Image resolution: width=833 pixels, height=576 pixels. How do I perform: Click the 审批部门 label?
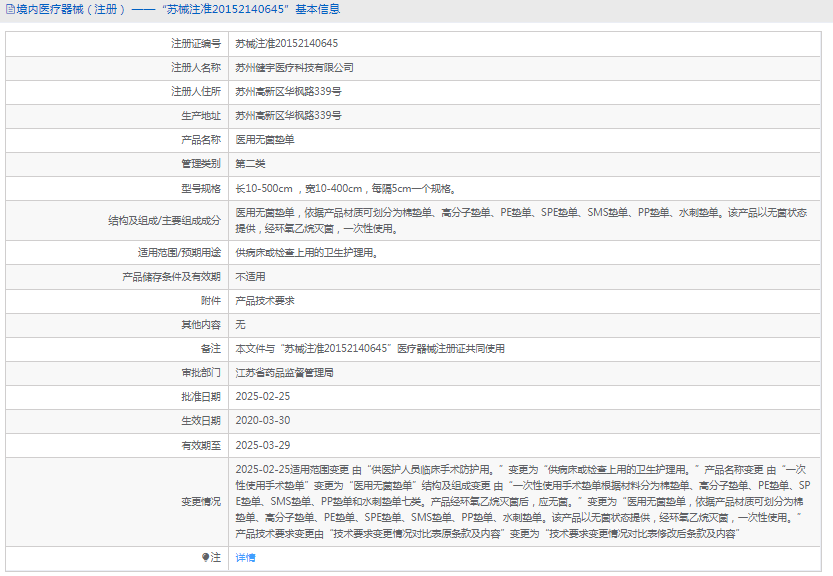click(201, 372)
